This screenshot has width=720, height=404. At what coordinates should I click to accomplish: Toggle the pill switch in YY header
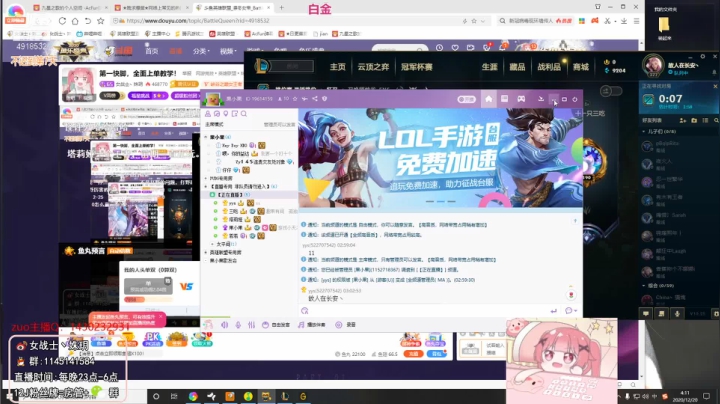coord(466,99)
